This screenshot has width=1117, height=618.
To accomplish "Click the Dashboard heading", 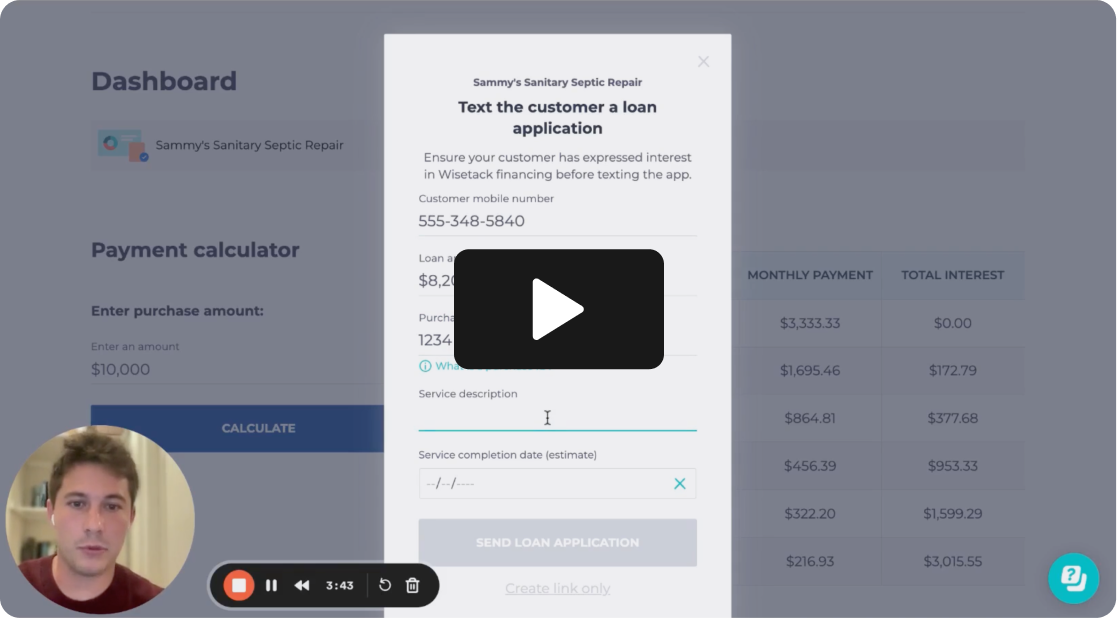I will tap(164, 81).
